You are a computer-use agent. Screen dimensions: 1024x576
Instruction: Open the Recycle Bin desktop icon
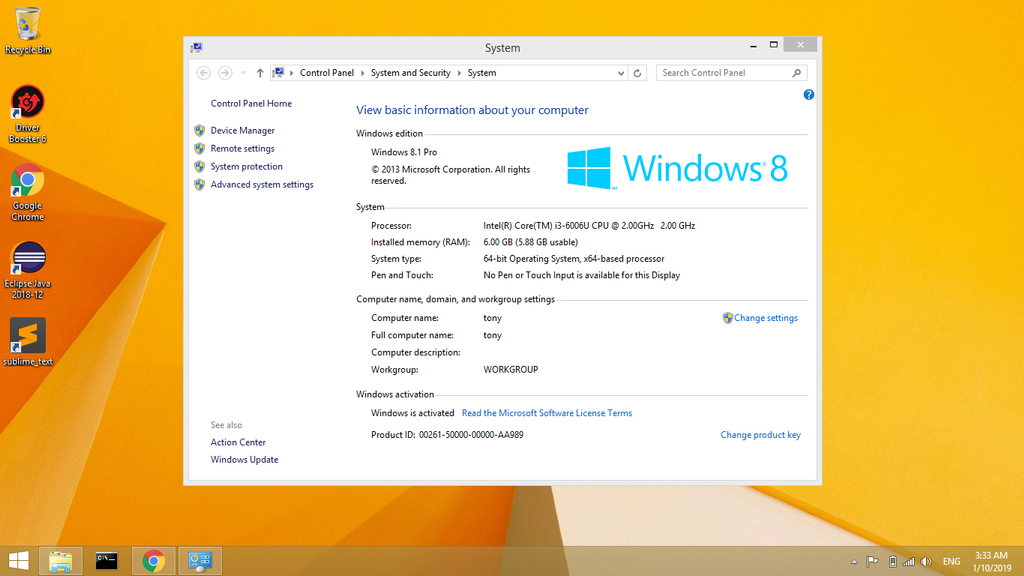coord(27,31)
